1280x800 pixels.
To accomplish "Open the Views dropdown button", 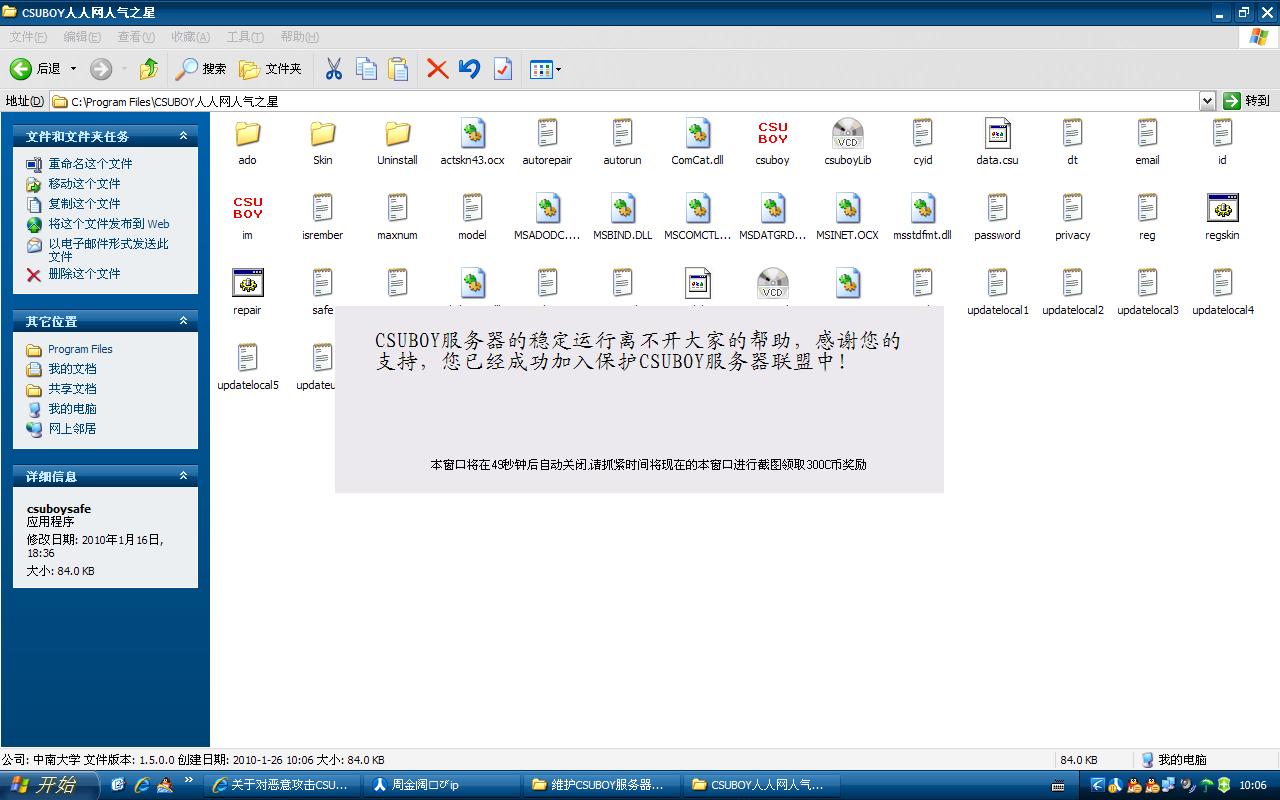I will 545,69.
